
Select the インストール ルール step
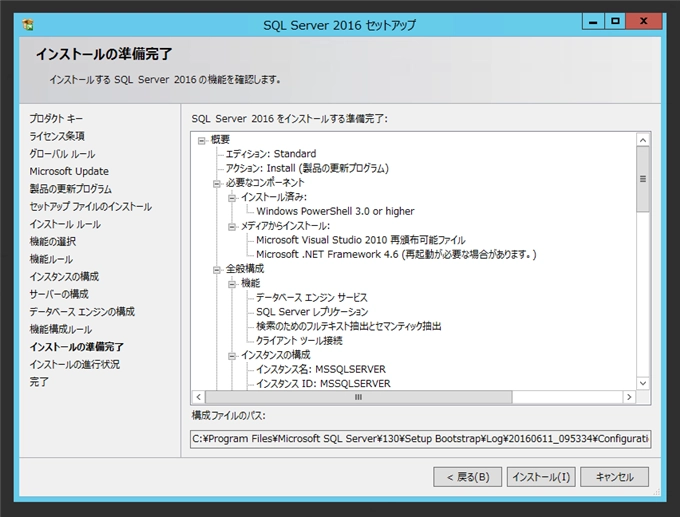point(65,224)
